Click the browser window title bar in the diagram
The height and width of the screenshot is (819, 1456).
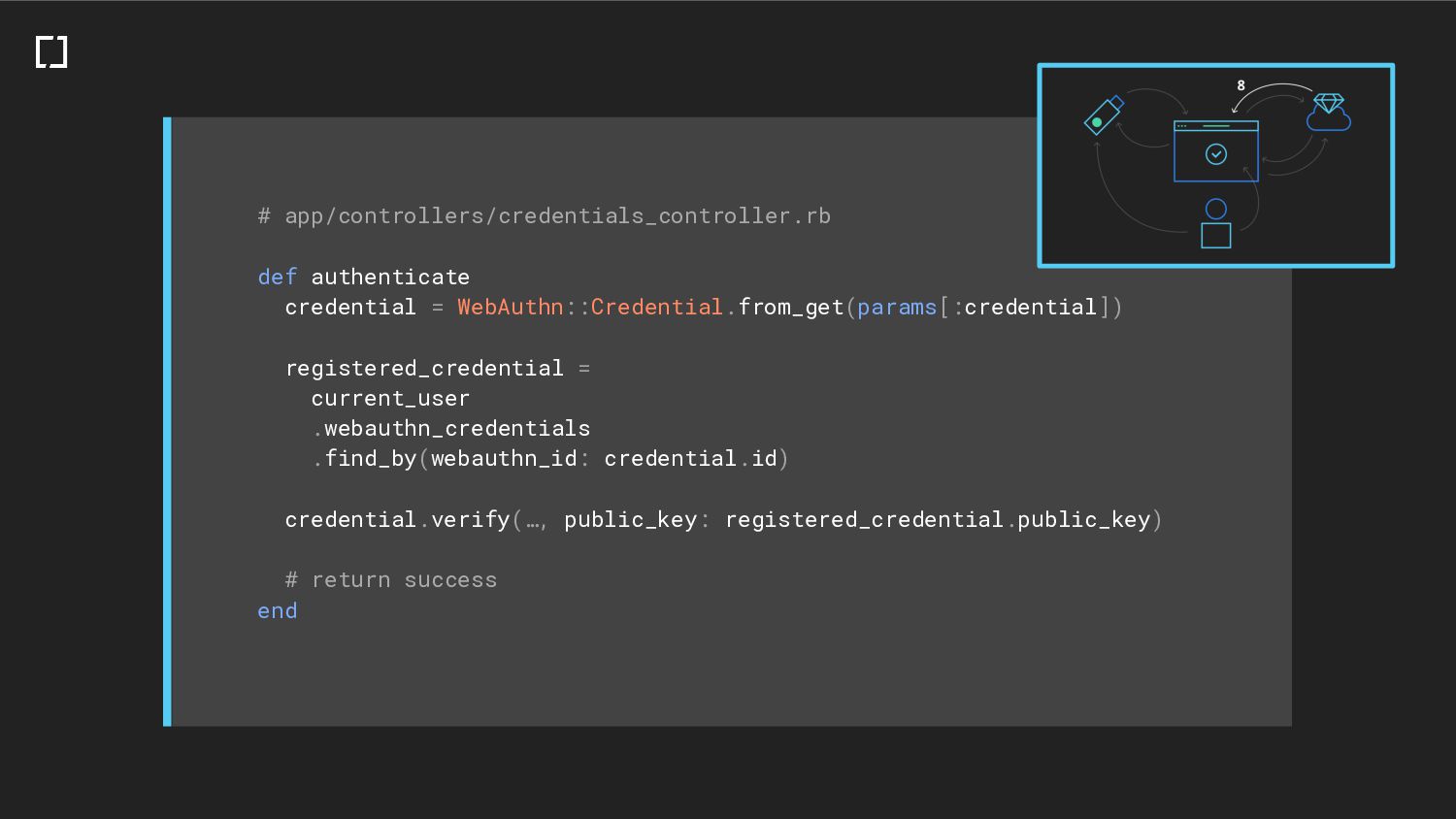click(x=1216, y=126)
